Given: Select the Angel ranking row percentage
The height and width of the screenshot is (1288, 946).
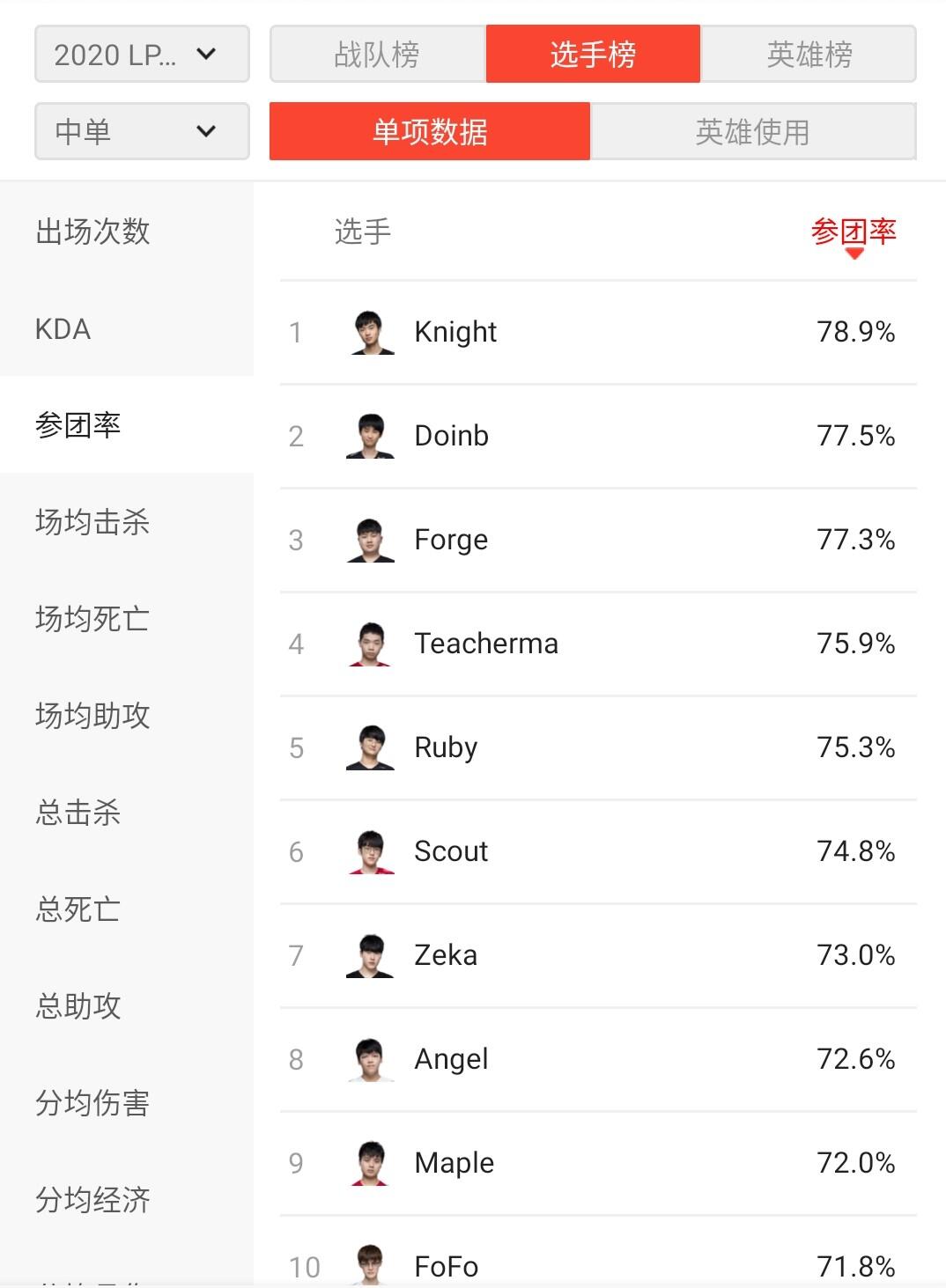Looking at the screenshot, I should 855,1059.
